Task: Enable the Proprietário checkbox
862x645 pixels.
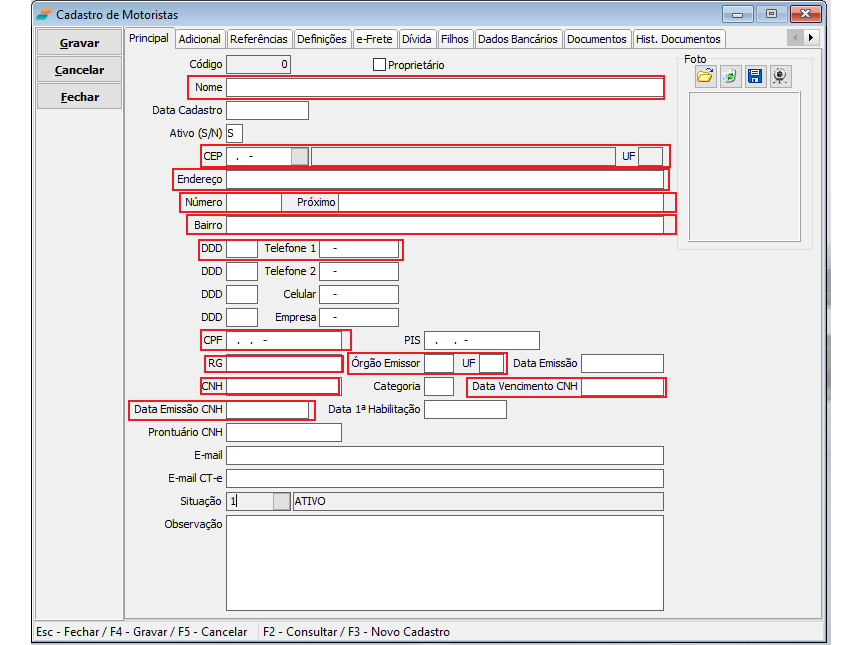Action: coord(379,65)
